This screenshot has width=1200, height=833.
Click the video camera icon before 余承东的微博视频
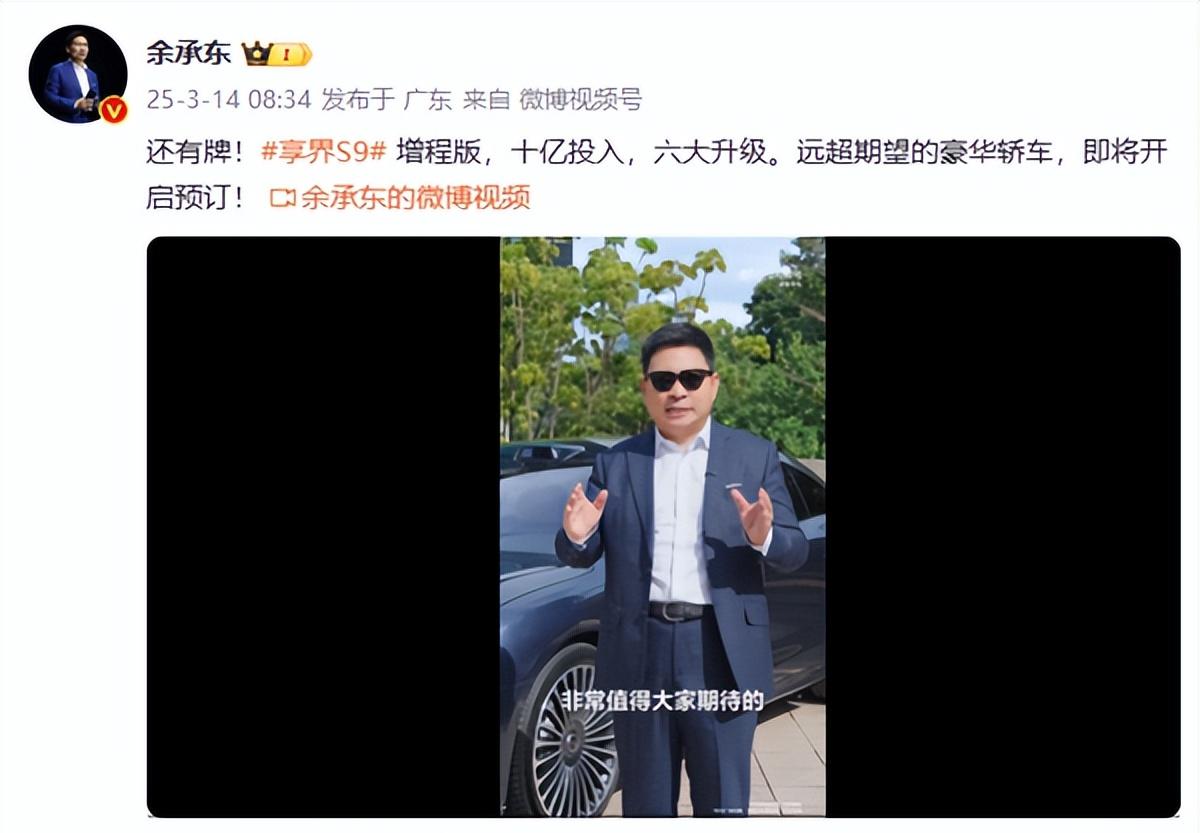tap(283, 198)
